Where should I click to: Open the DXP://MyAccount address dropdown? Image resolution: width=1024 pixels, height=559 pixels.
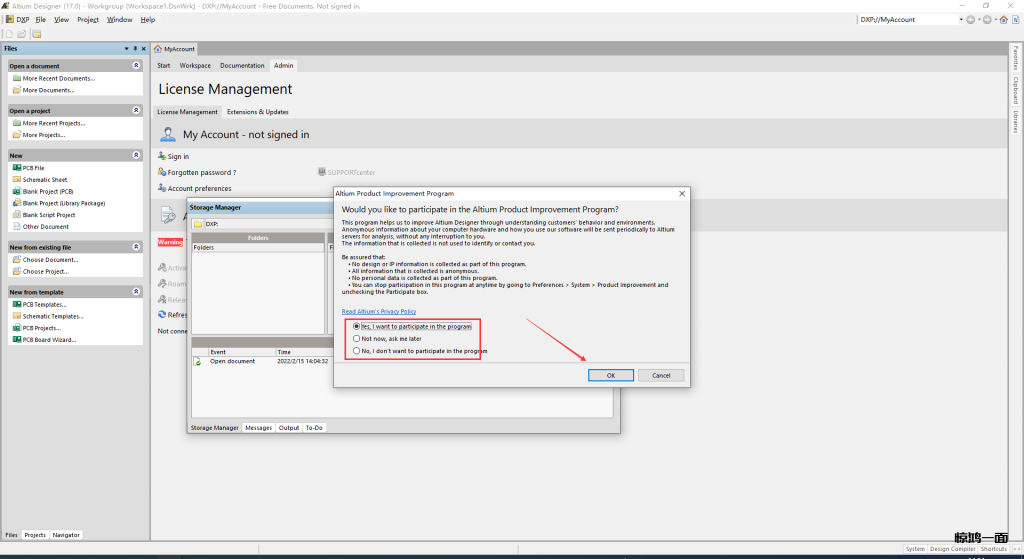click(x=961, y=19)
